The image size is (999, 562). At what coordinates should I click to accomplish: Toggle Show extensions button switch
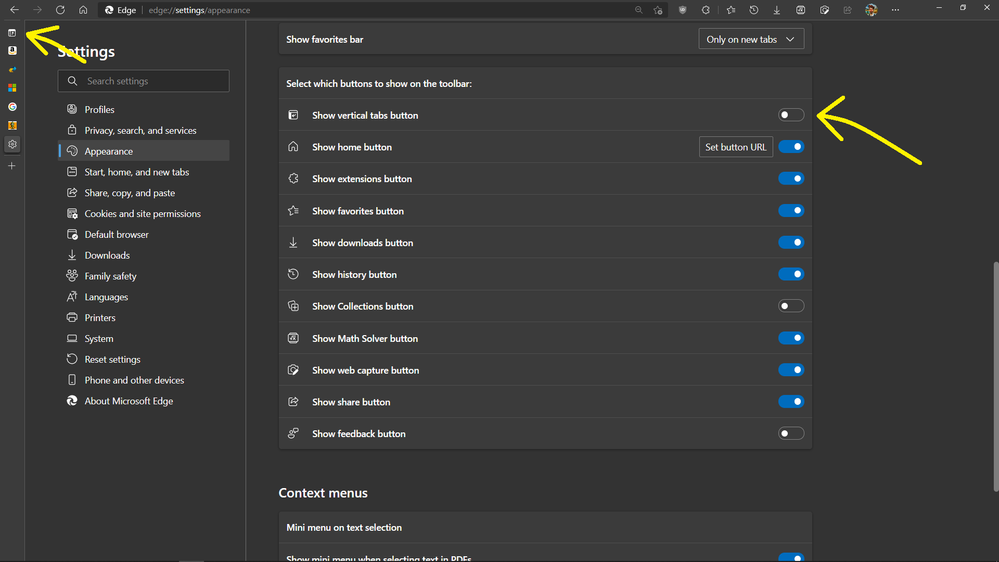point(791,179)
